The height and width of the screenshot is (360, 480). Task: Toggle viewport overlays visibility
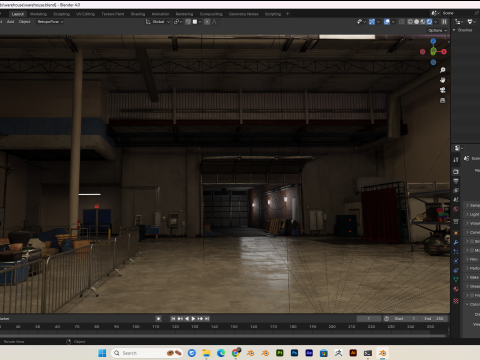(387, 22)
